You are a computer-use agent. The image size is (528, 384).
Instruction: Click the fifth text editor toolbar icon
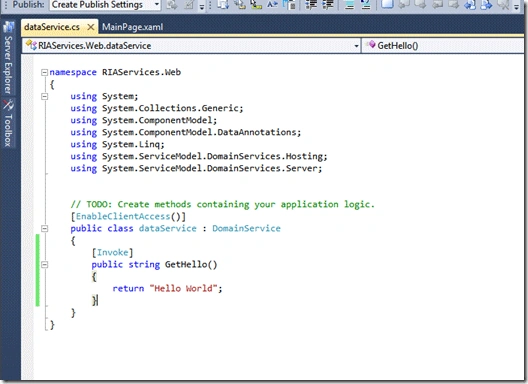[x=289, y=5]
